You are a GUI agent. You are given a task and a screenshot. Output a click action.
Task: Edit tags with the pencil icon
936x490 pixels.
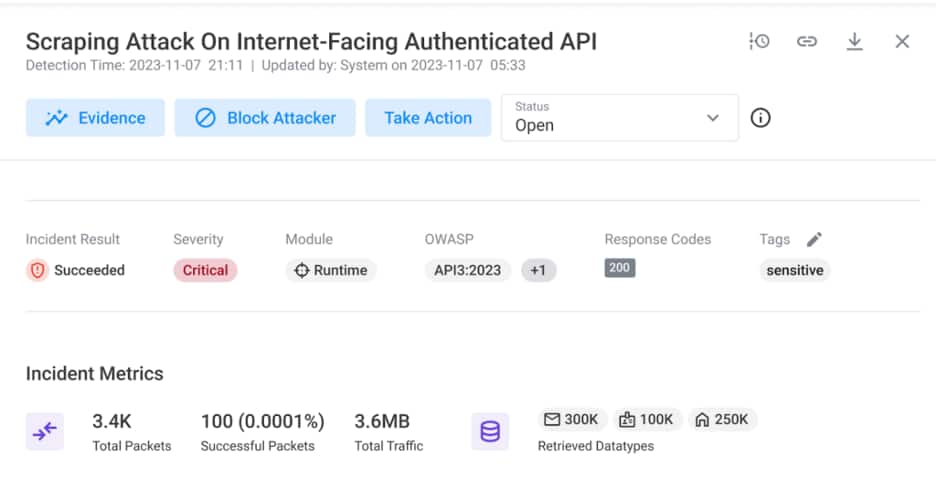[814, 239]
